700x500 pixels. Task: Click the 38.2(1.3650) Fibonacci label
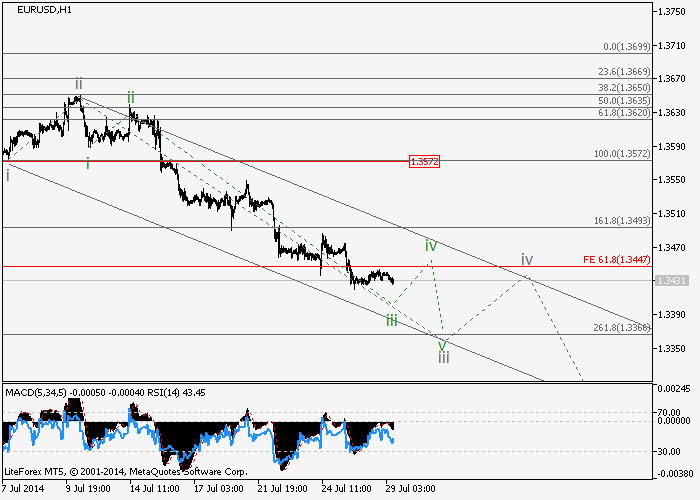point(625,87)
